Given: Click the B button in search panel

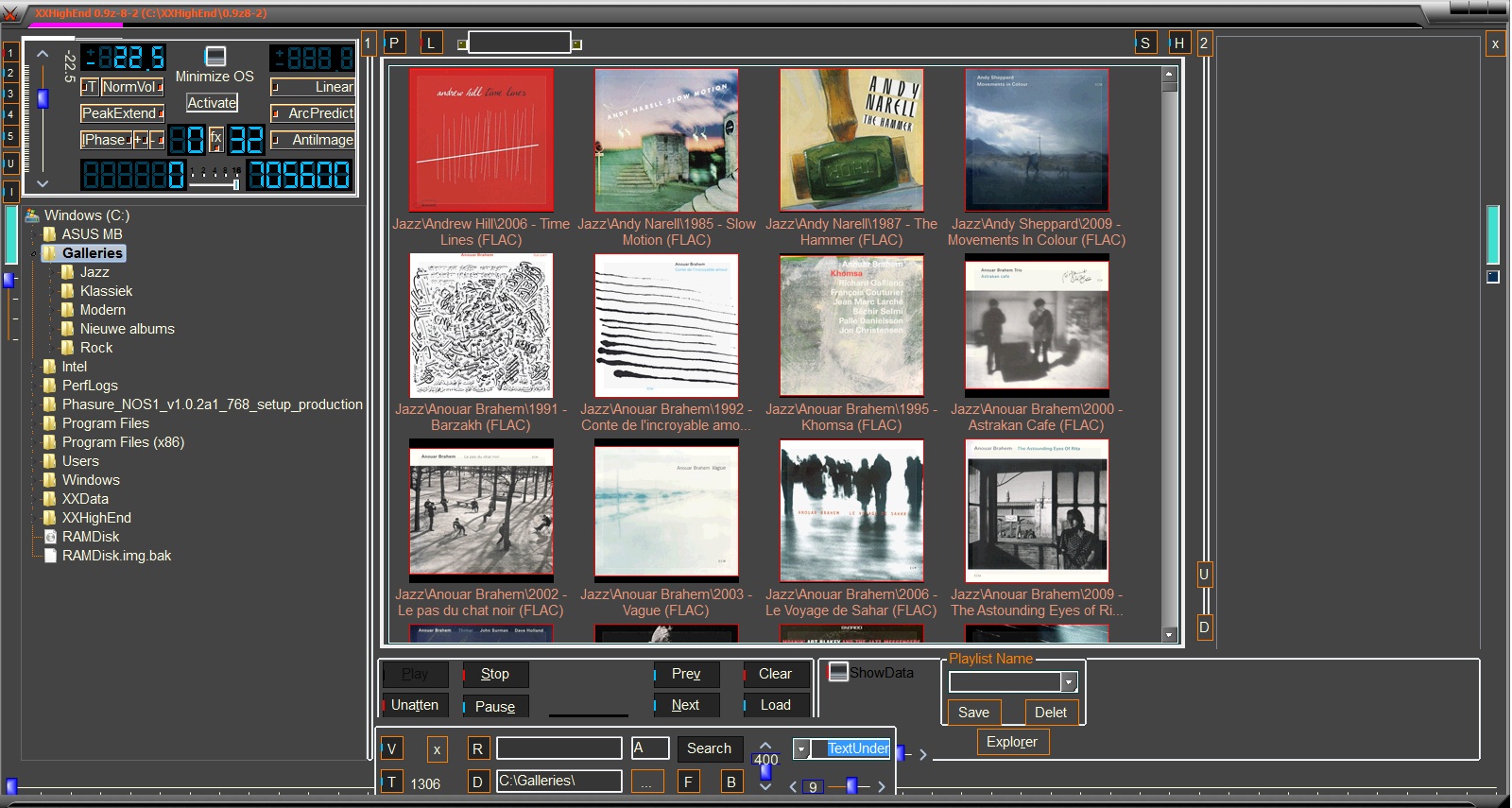Looking at the screenshot, I should coord(730,782).
